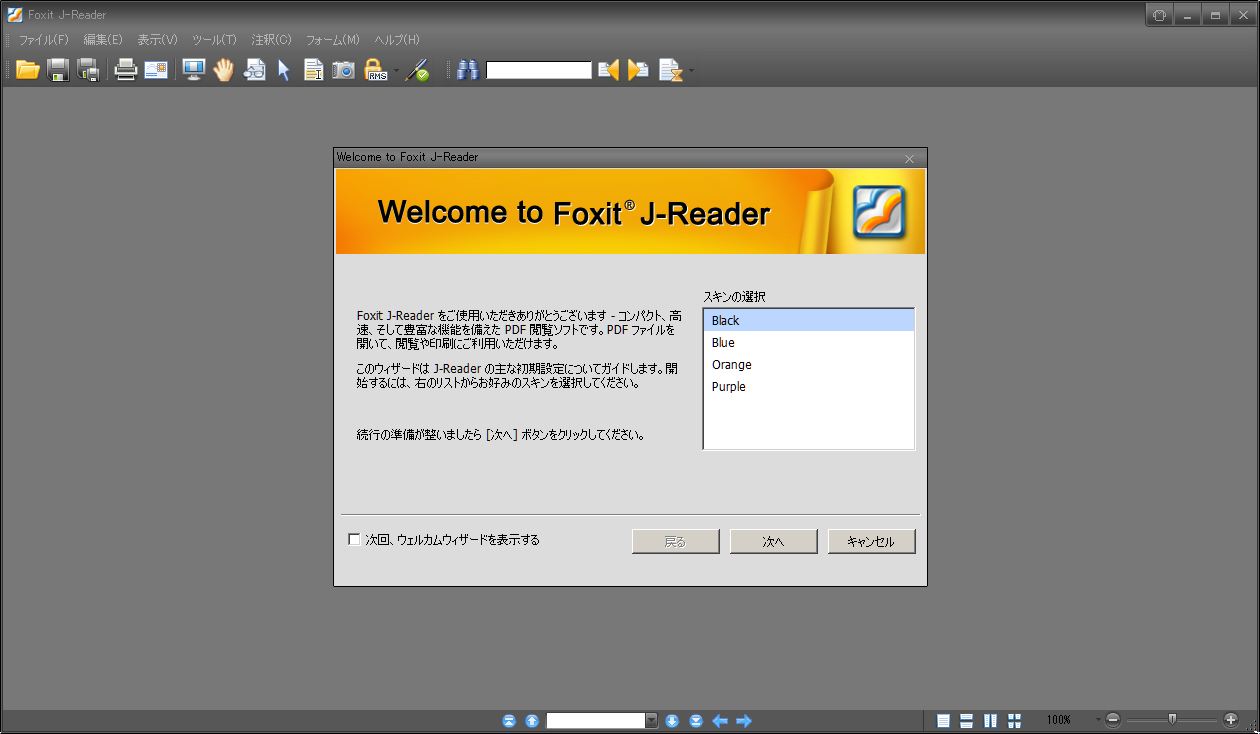Viewport: 1260px width, 734px height.
Task: Open the 表示(V) menu
Action: click(x=157, y=40)
